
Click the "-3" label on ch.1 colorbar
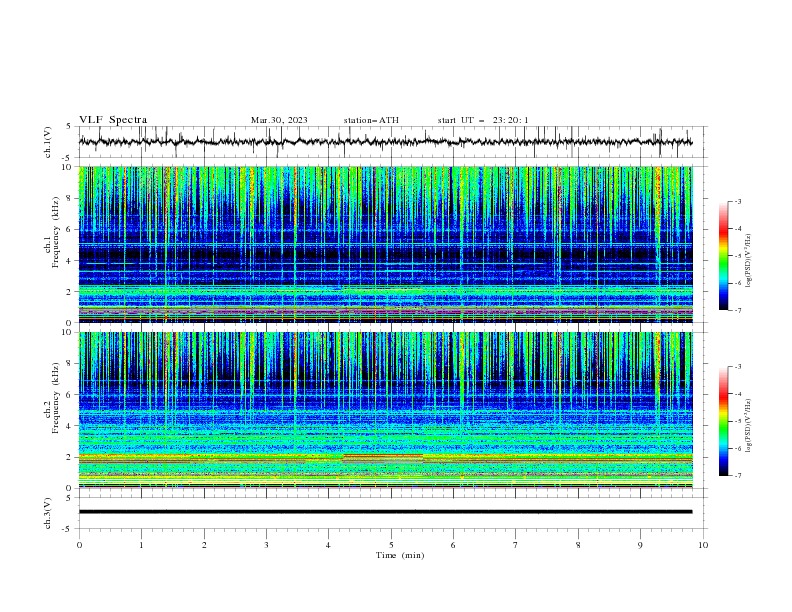738,201
